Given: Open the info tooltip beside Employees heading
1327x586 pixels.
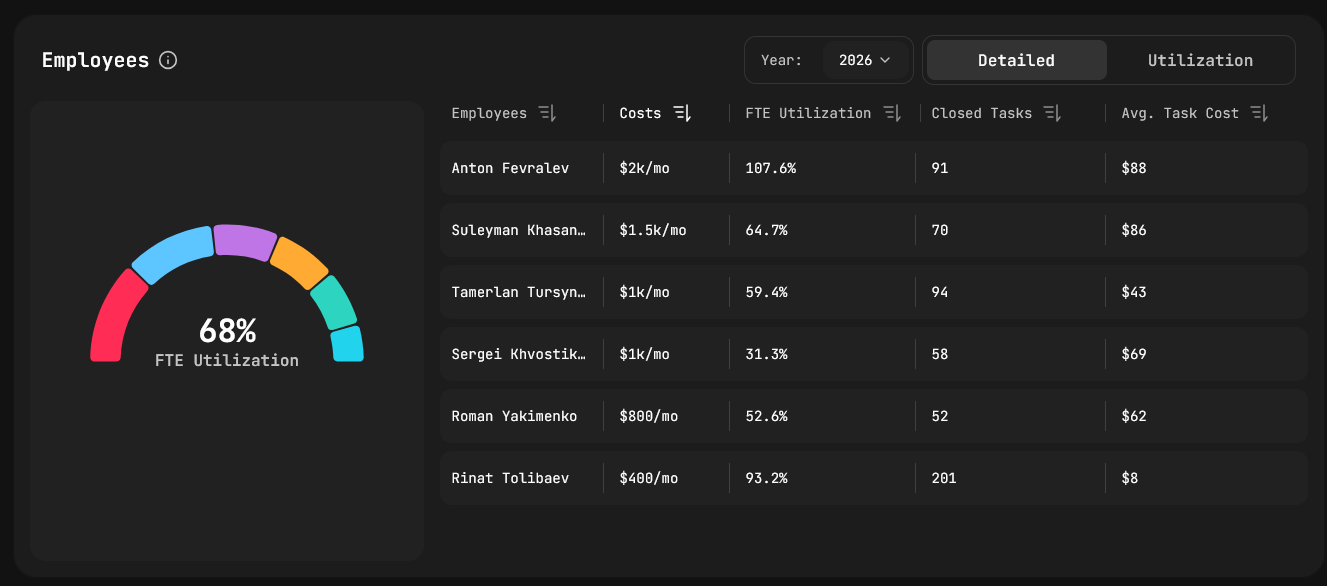Looking at the screenshot, I should tap(168, 60).
